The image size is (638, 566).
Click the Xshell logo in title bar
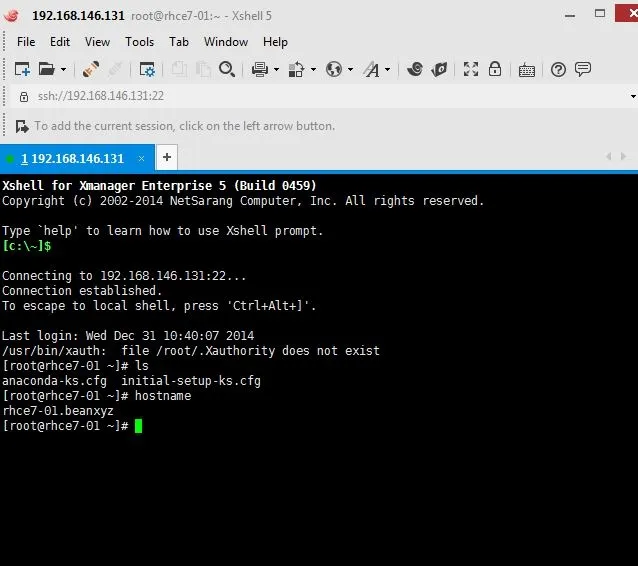(11, 16)
